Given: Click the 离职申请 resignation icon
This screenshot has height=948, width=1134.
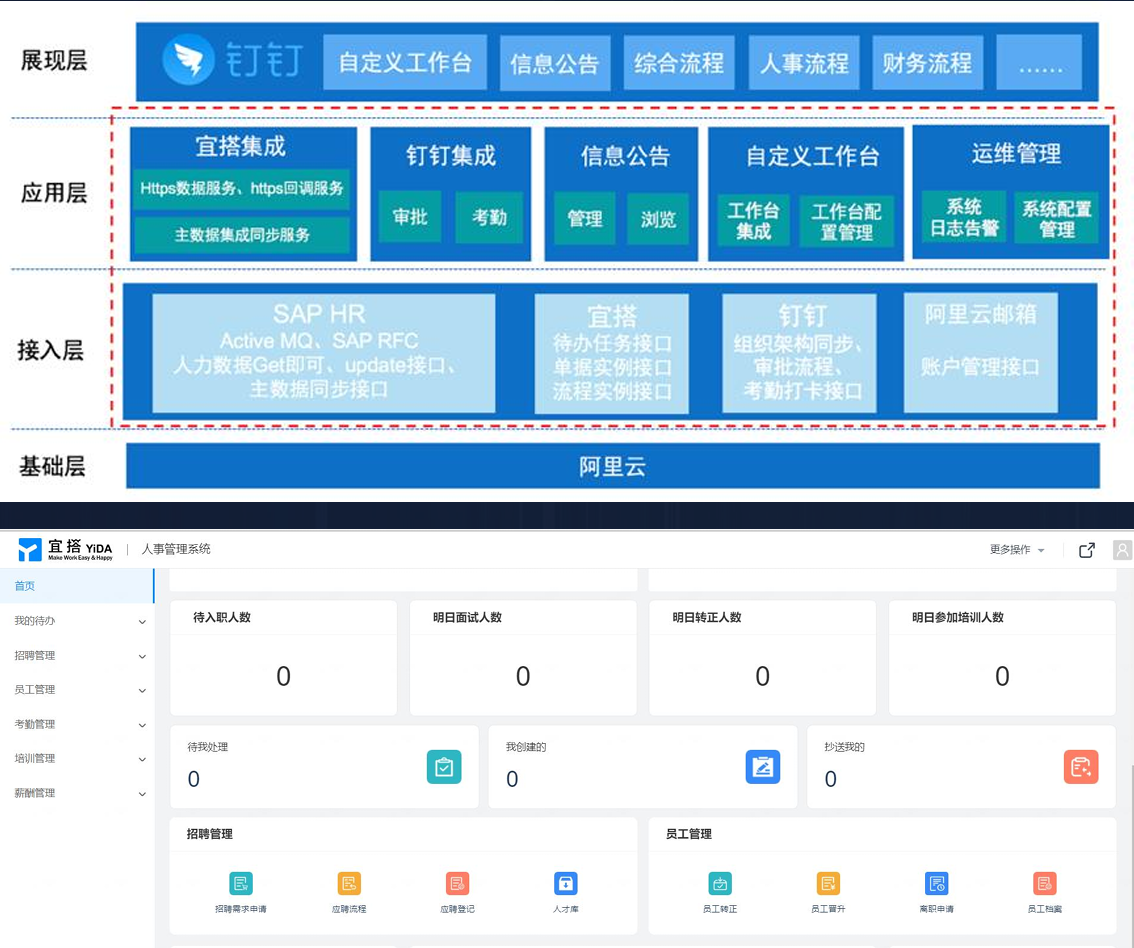Looking at the screenshot, I should pos(936,883).
